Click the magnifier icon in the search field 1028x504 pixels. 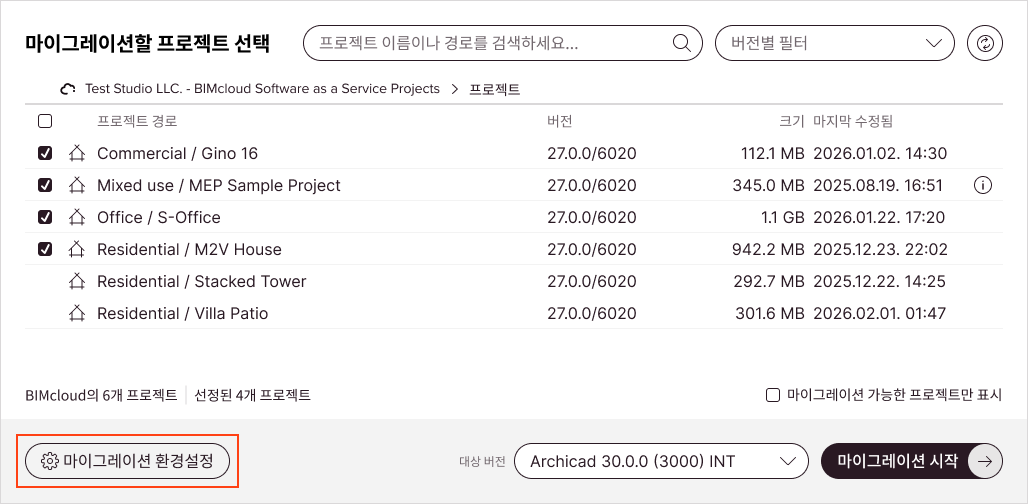point(682,43)
